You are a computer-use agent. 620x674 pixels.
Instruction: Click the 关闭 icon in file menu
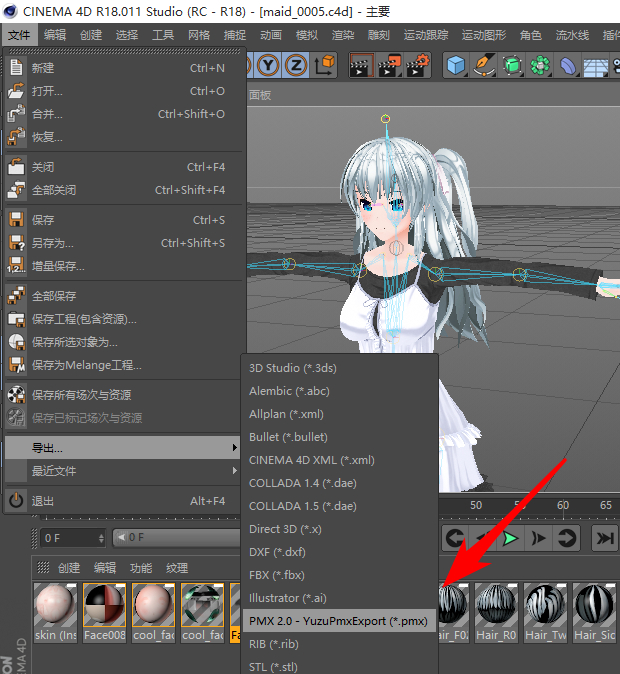point(16,167)
